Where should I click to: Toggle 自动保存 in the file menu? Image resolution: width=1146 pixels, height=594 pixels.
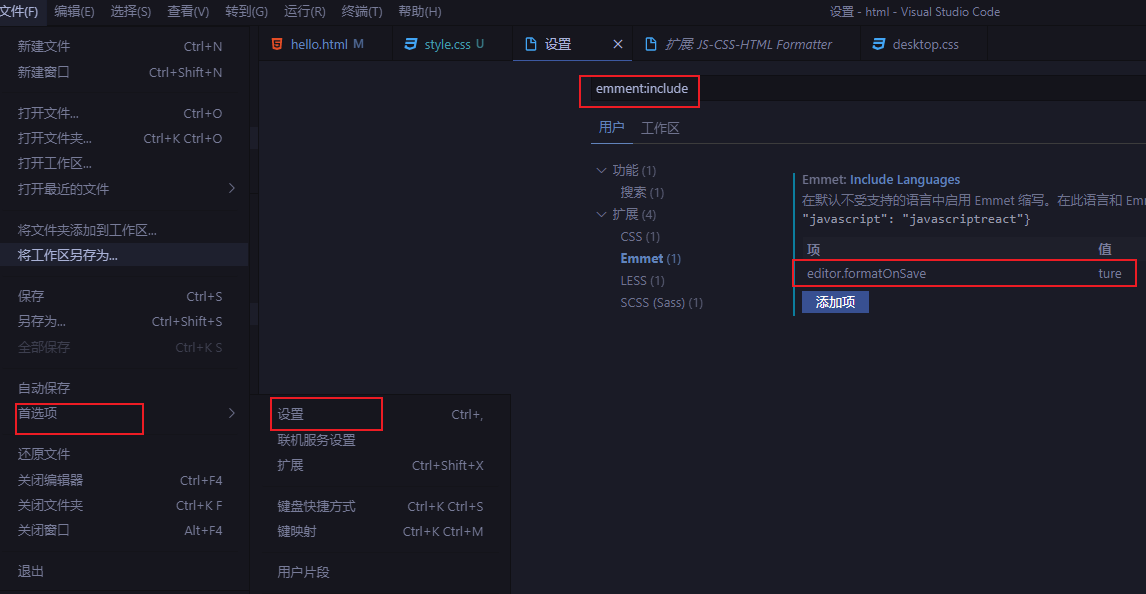point(124,387)
